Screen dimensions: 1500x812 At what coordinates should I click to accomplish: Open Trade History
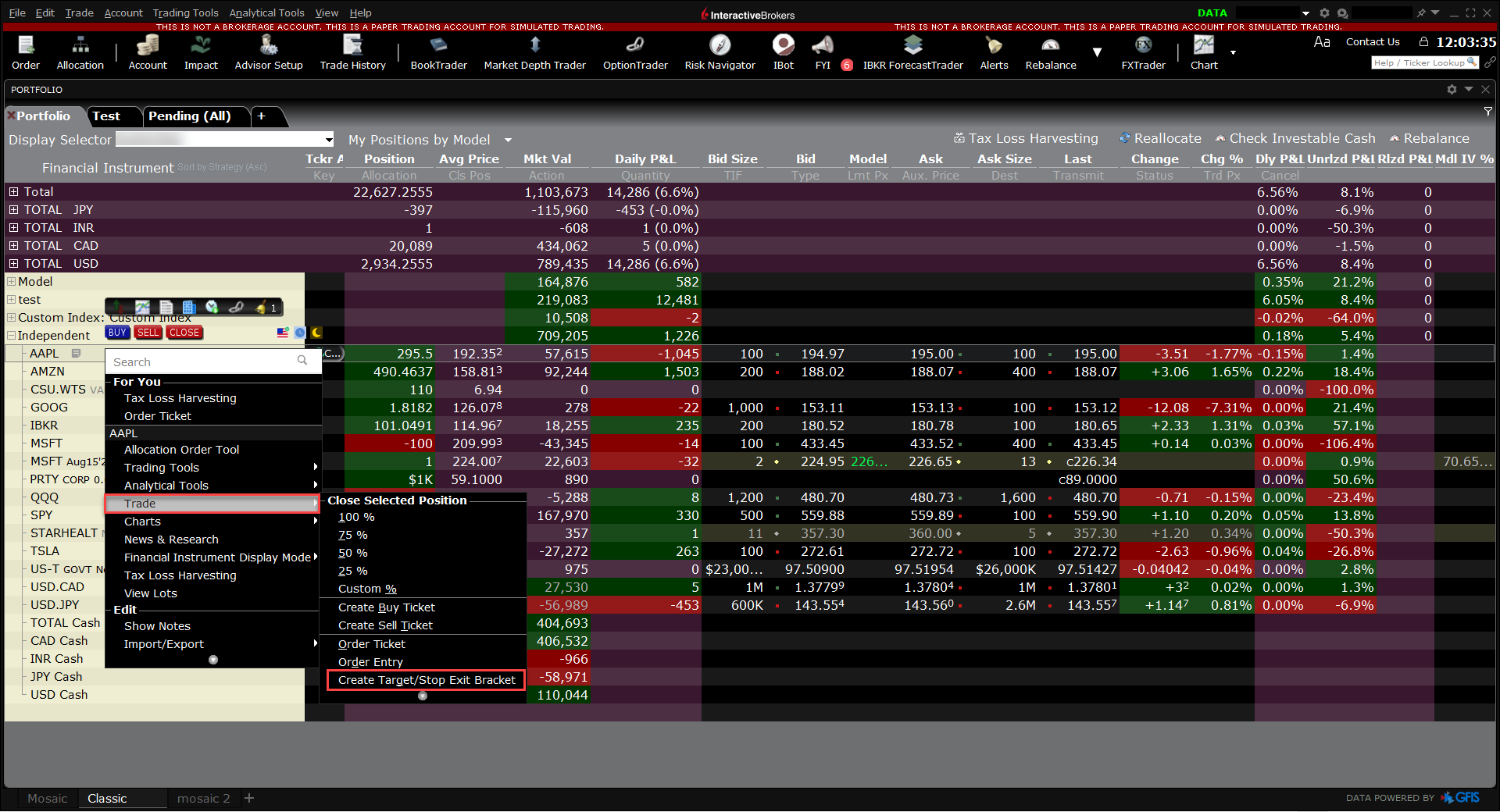(x=352, y=53)
